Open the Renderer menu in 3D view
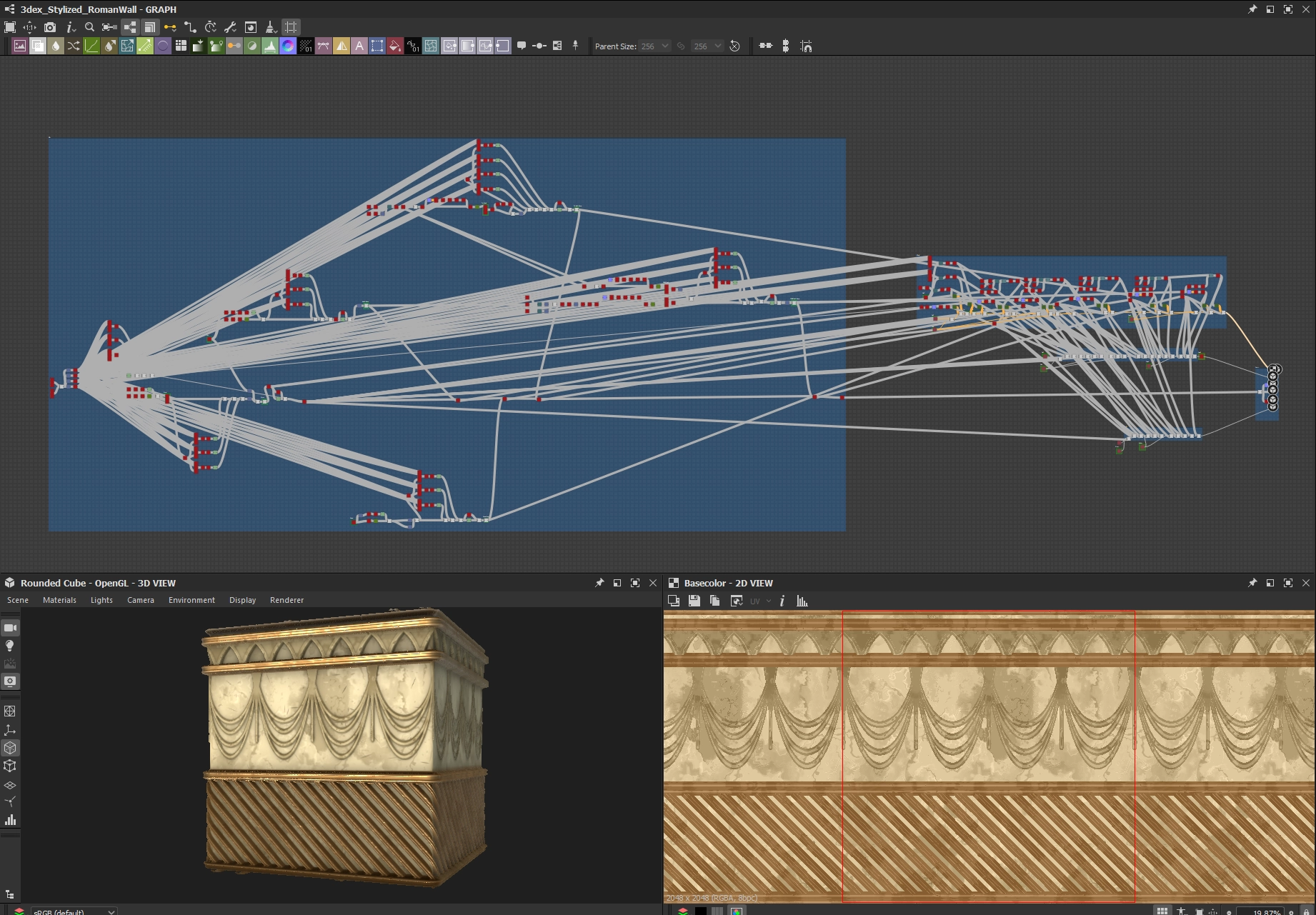 pos(286,600)
